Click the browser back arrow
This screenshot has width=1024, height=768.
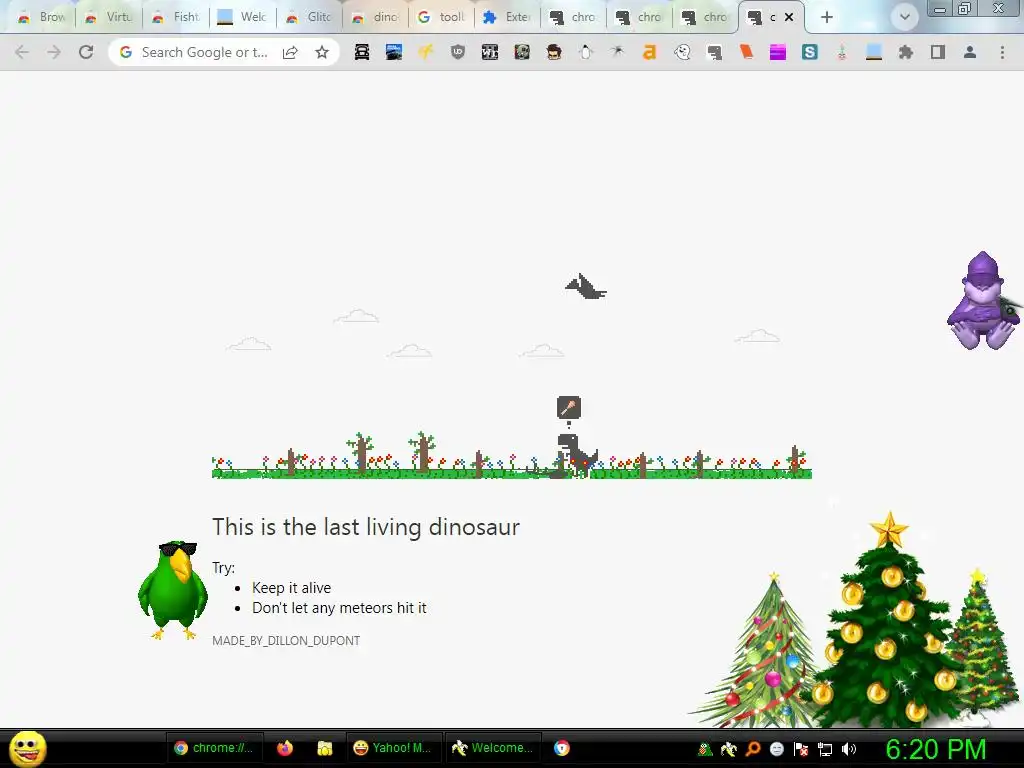pyautogui.click(x=22, y=52)
